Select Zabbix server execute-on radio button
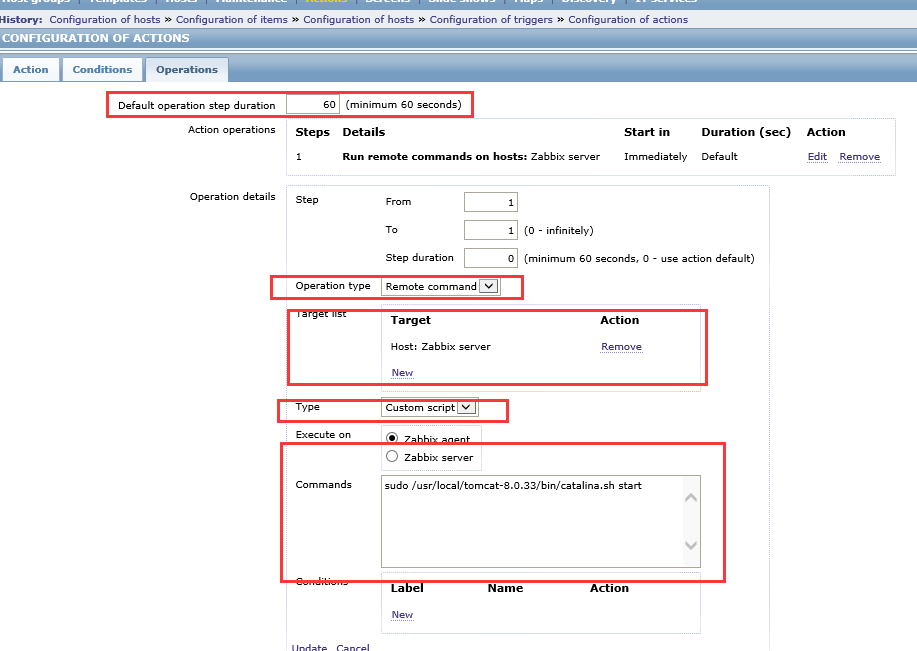Viewport: 917px width, 651px height. [x=392, y=457]
